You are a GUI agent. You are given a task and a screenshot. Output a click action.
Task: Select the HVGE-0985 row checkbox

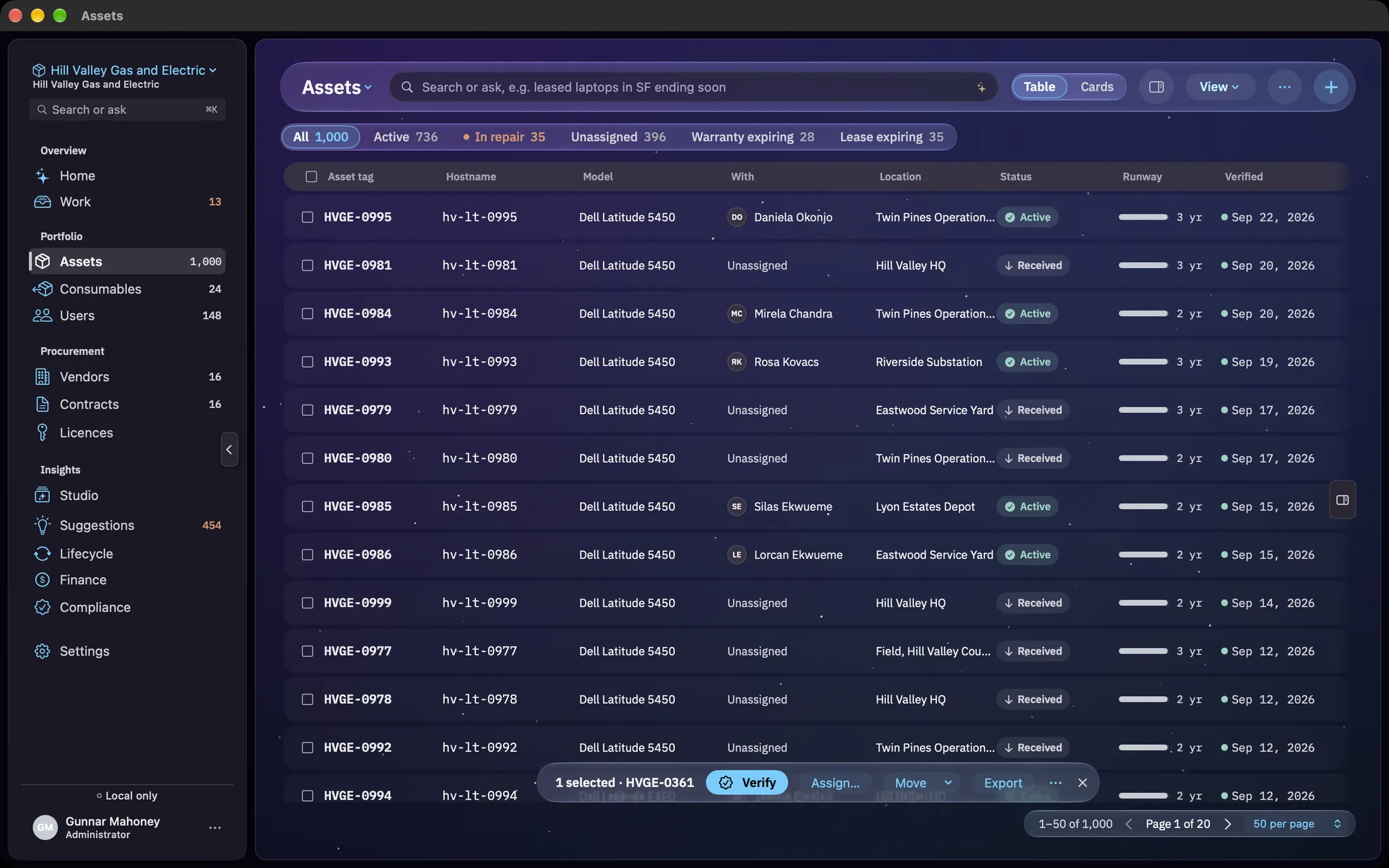tap(307, 507)
